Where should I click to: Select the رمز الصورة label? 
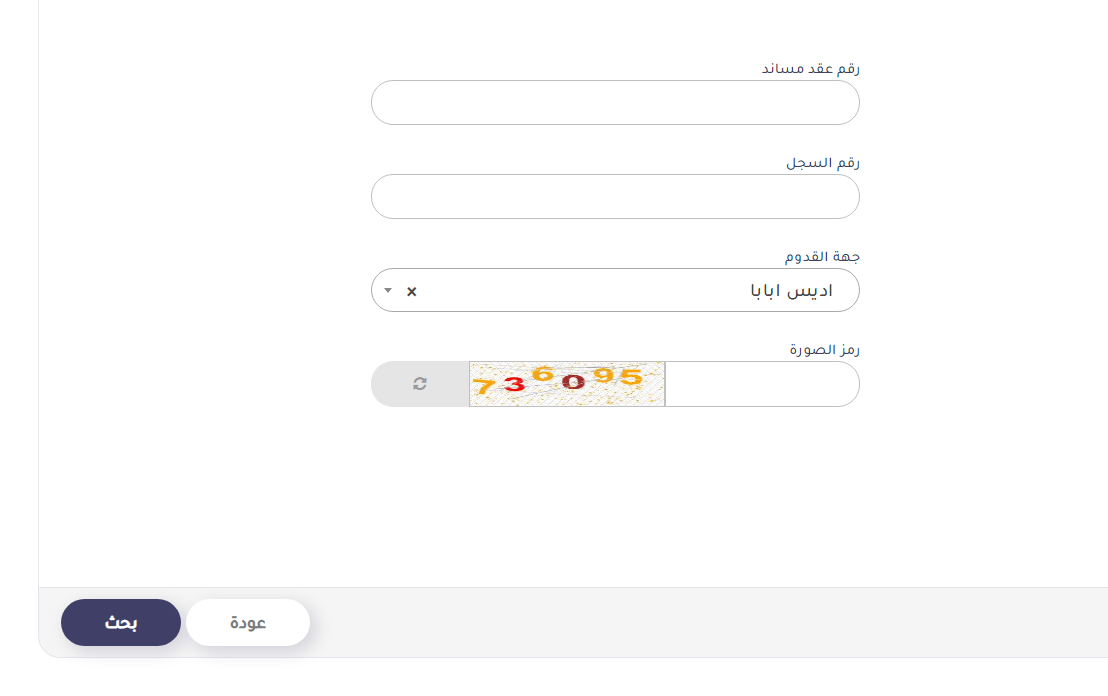824,350
